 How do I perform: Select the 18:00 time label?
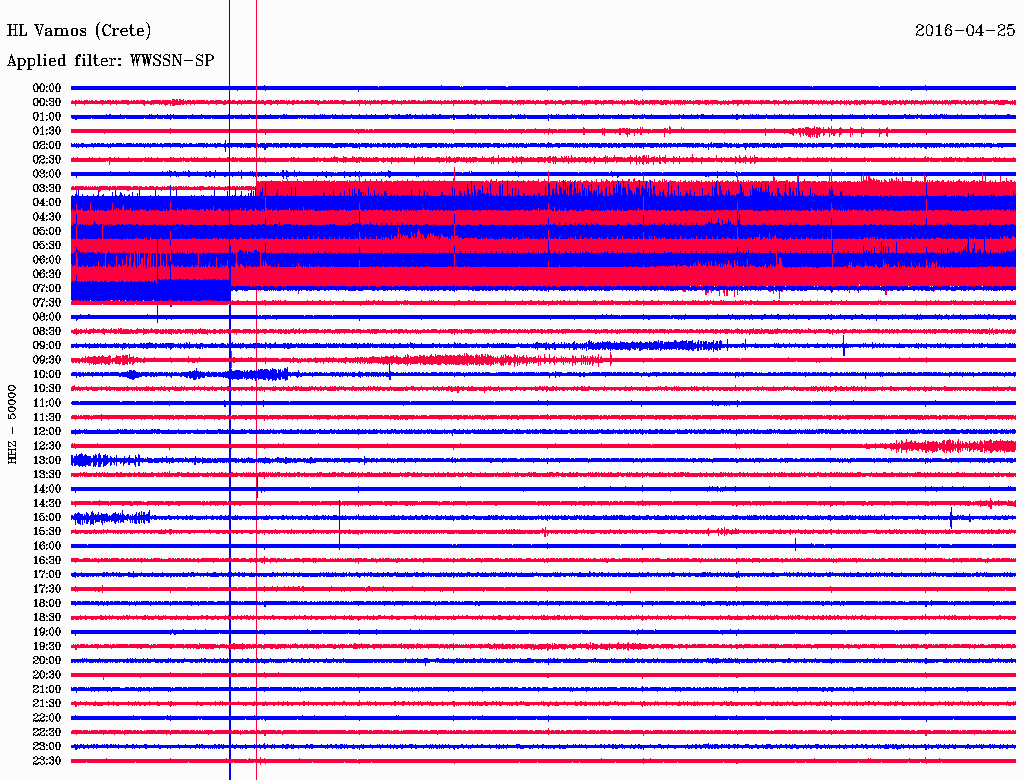point(46,604)
